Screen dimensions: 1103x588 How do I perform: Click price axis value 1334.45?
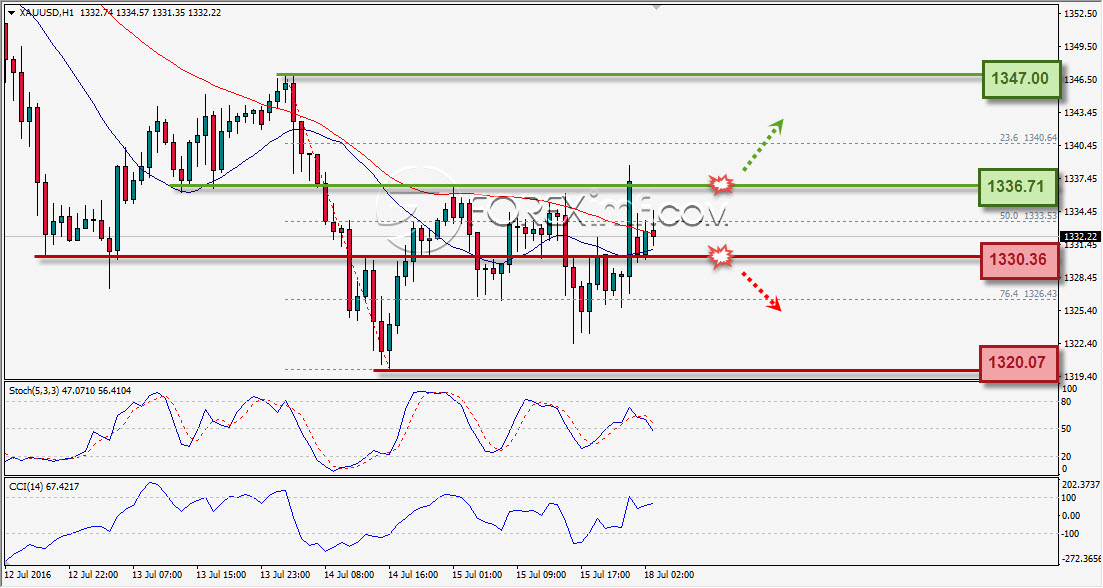(1080, 212)
